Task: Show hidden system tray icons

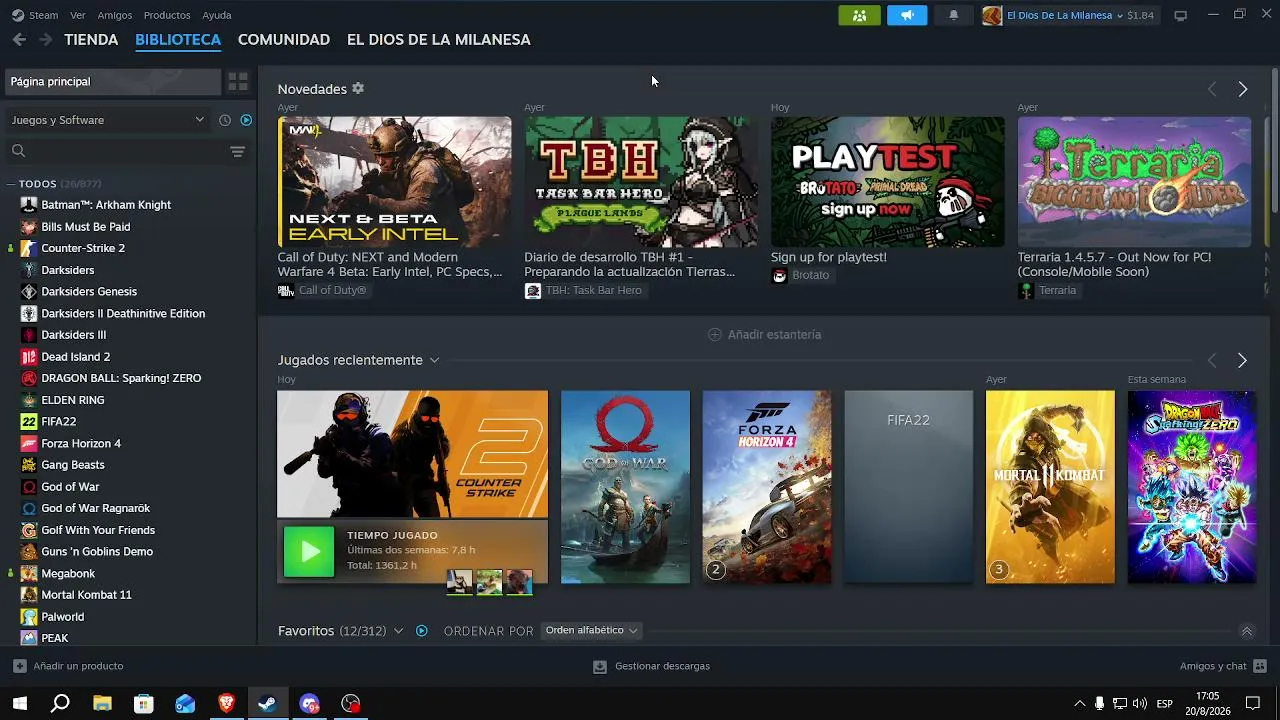Action: pyautogui.click(x=1079, y=703)
